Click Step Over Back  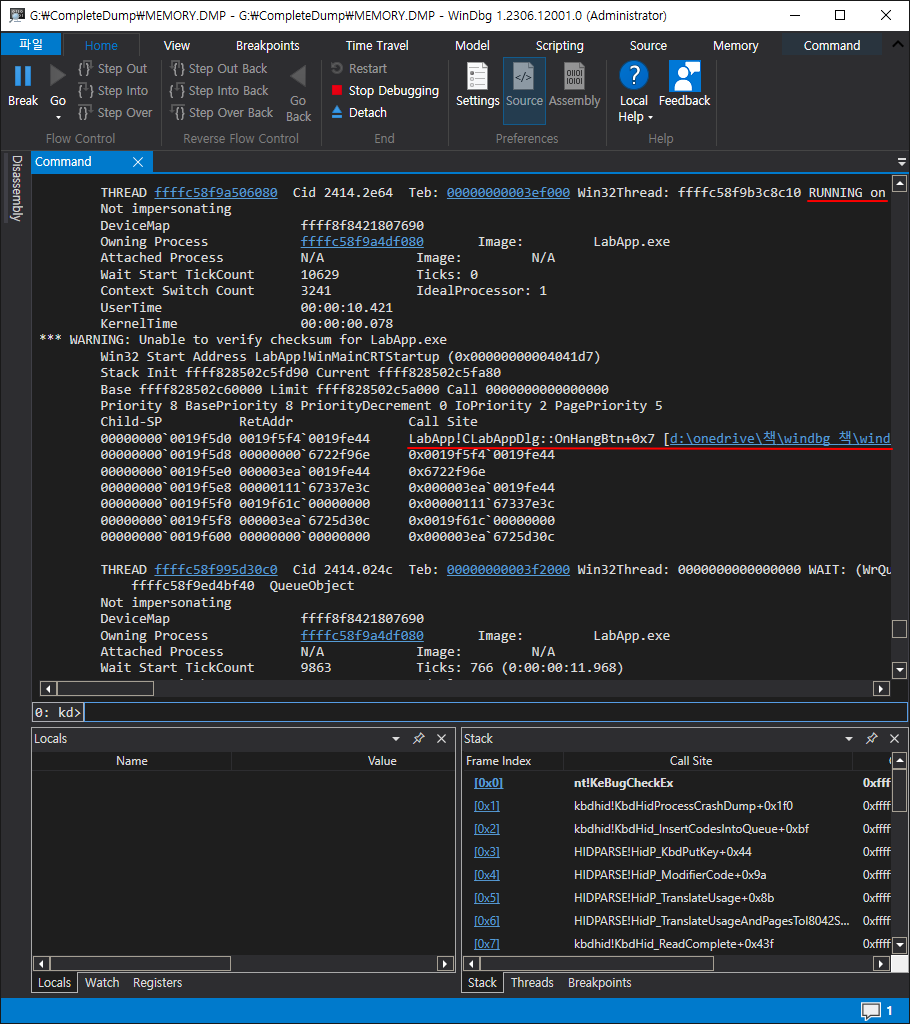point(221,112)
